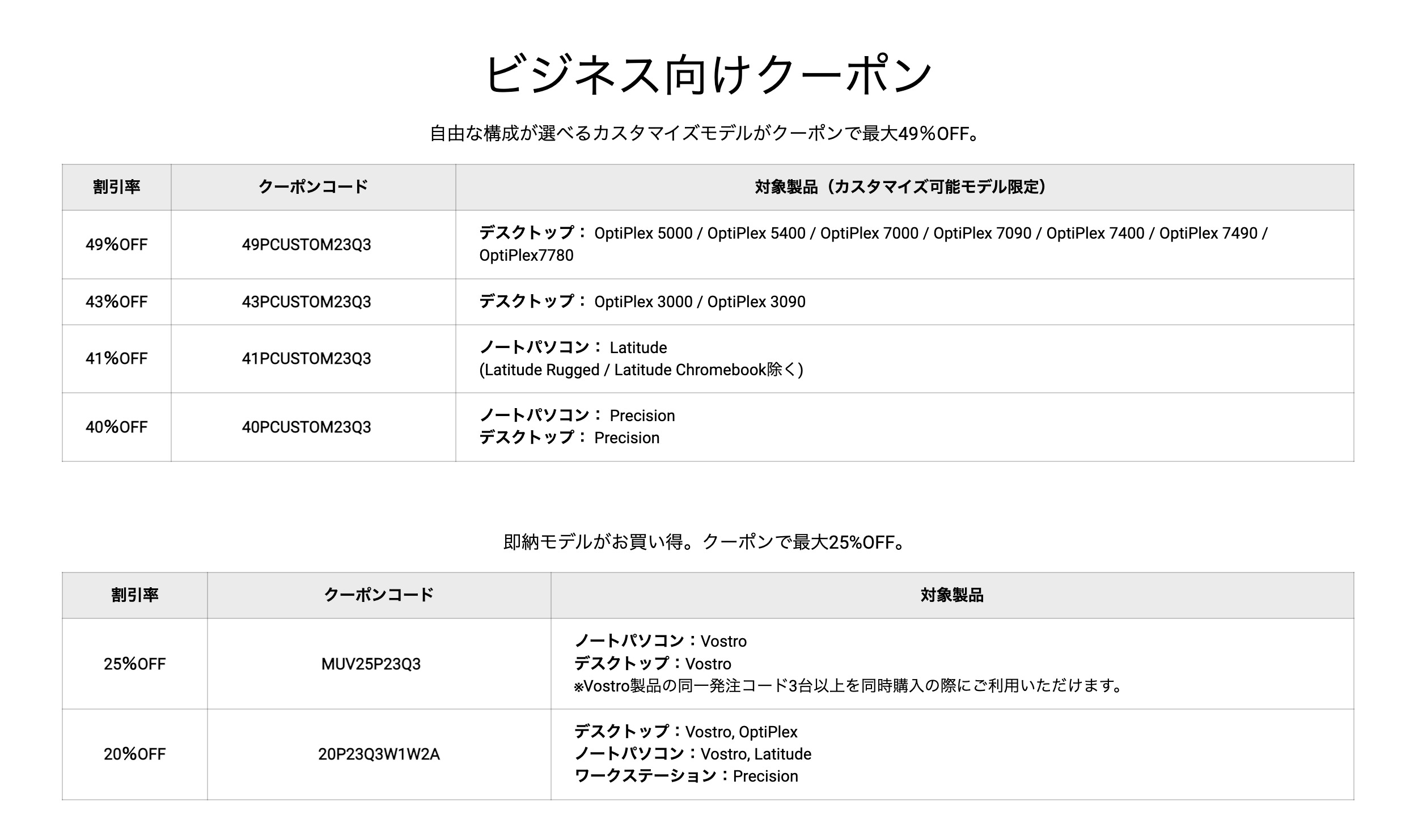Click the ワークステーション:Precision line

(x=686, y=776)
